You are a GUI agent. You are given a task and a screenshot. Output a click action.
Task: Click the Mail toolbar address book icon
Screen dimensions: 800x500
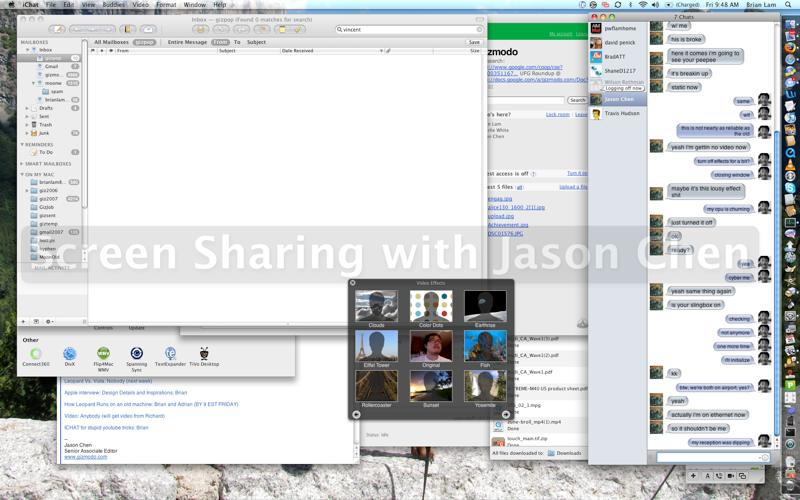(x=128, y=30)
